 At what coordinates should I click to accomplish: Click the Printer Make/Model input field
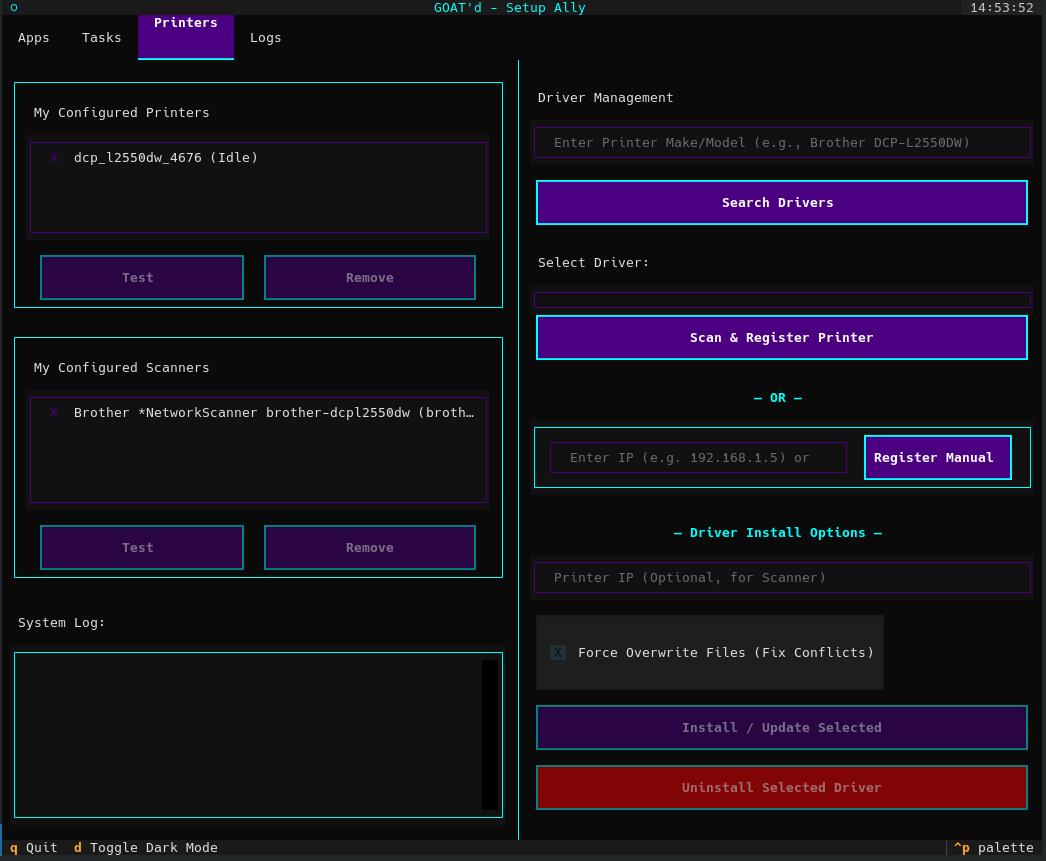pyautogui.click(x=782, y=142)
